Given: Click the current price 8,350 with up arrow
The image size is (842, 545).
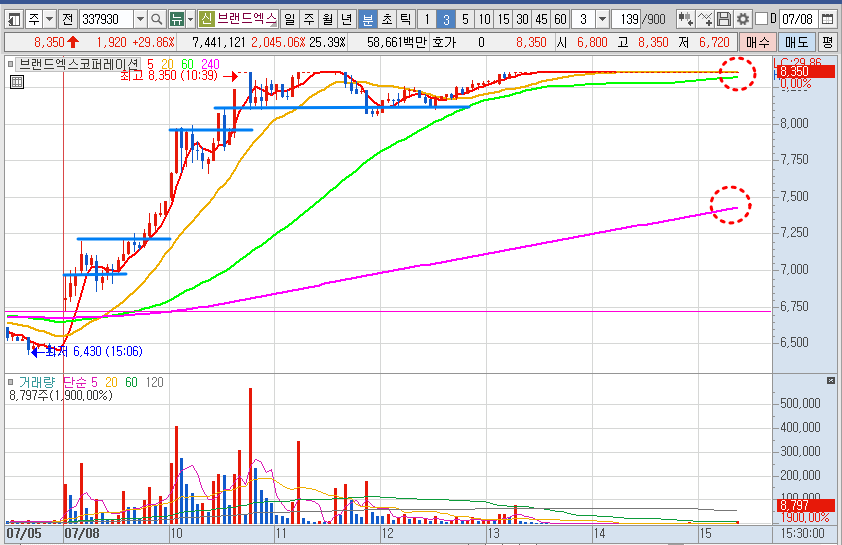Looking at the screenshot, I should (56, 42).
